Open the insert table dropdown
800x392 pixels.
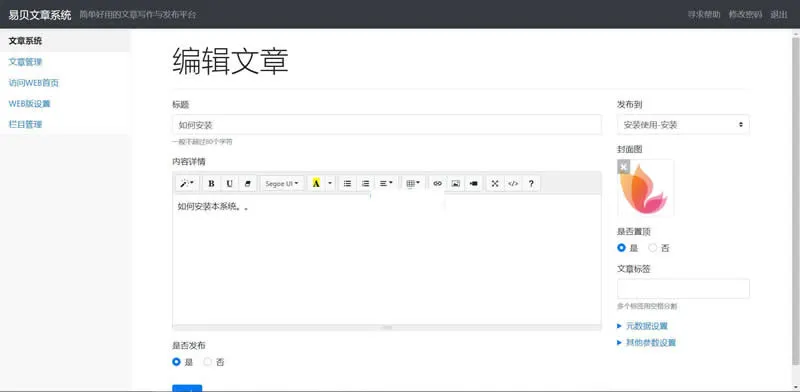[x=413, y=183]
